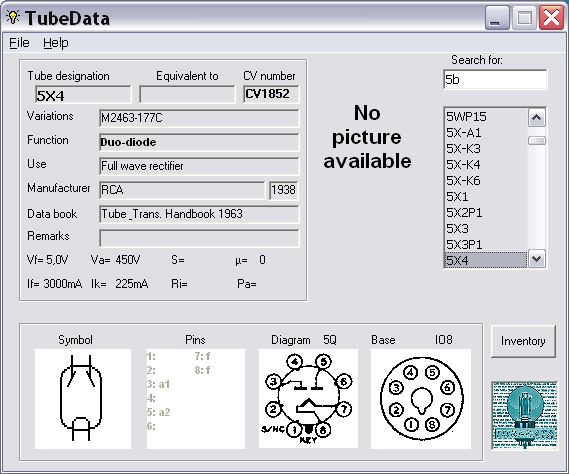Open the Inventory button

523,341
